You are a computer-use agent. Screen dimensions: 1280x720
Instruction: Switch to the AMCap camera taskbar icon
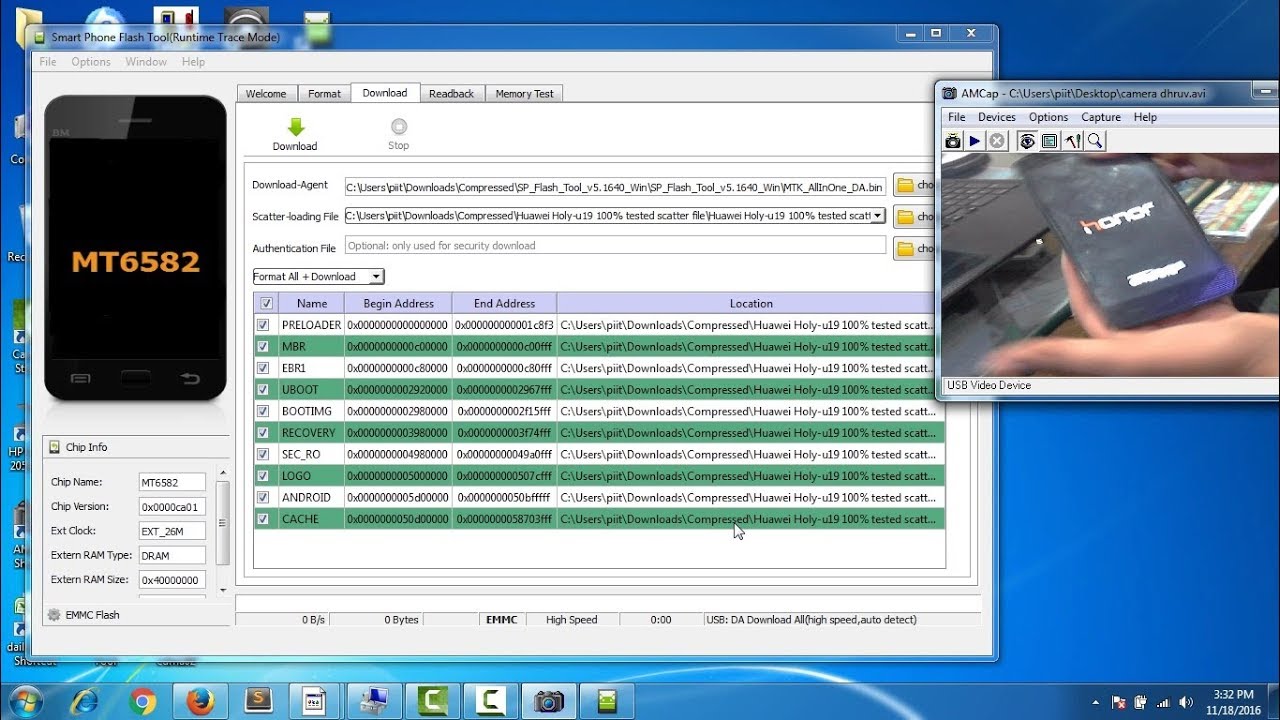tap(548, 701)
